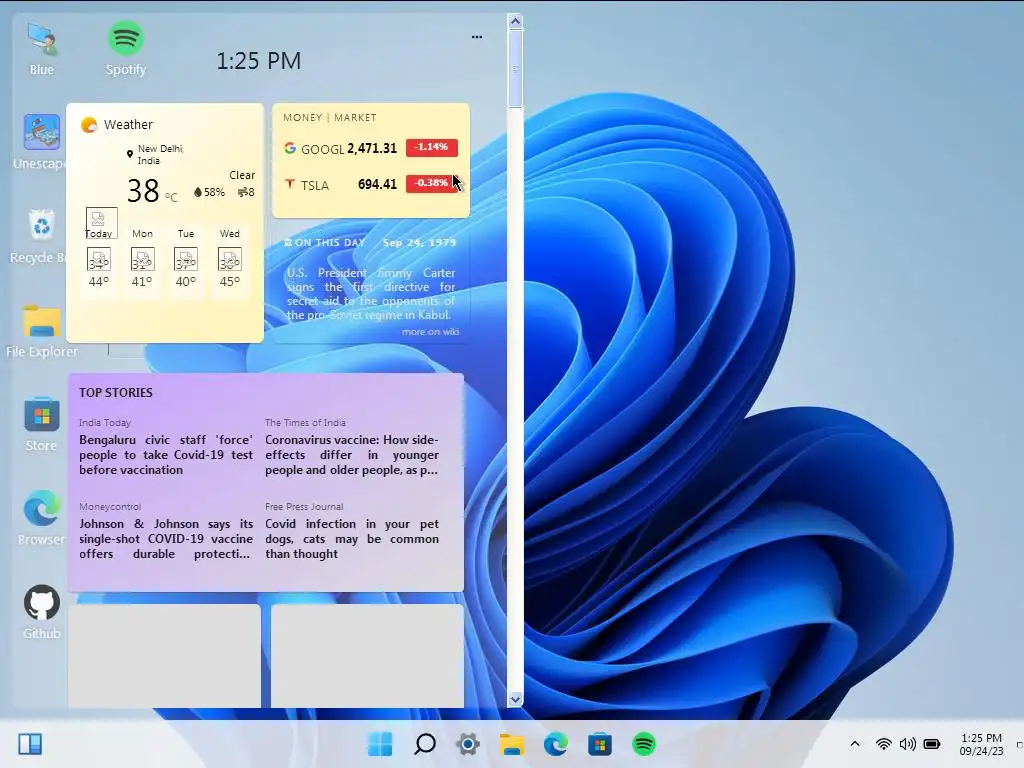Click the GOOGL -1.14% change badge
The width and height of the screenshot is (1024, 768).
tap(432, 147)
